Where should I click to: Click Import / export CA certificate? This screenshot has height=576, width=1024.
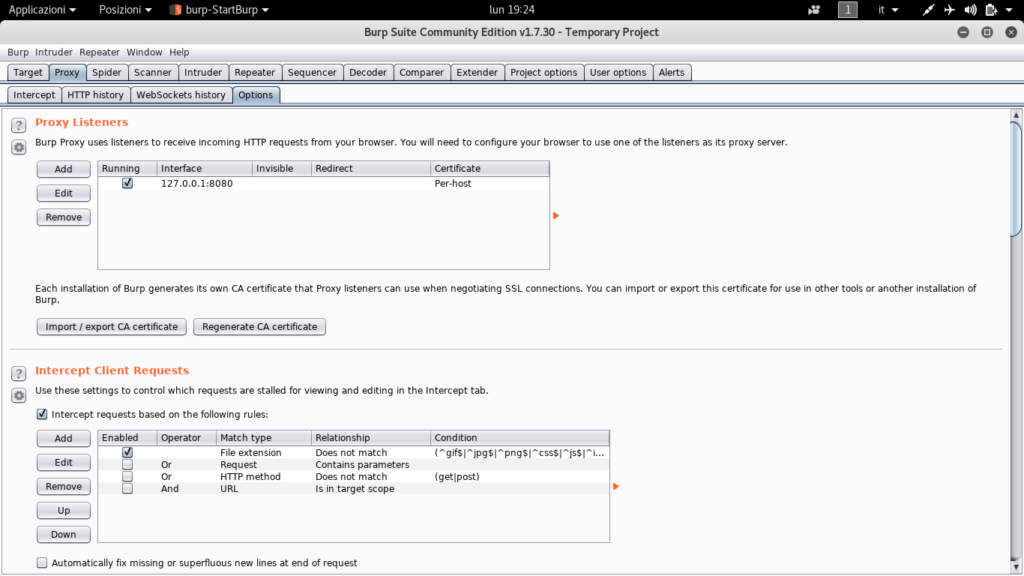coord(112,327)
